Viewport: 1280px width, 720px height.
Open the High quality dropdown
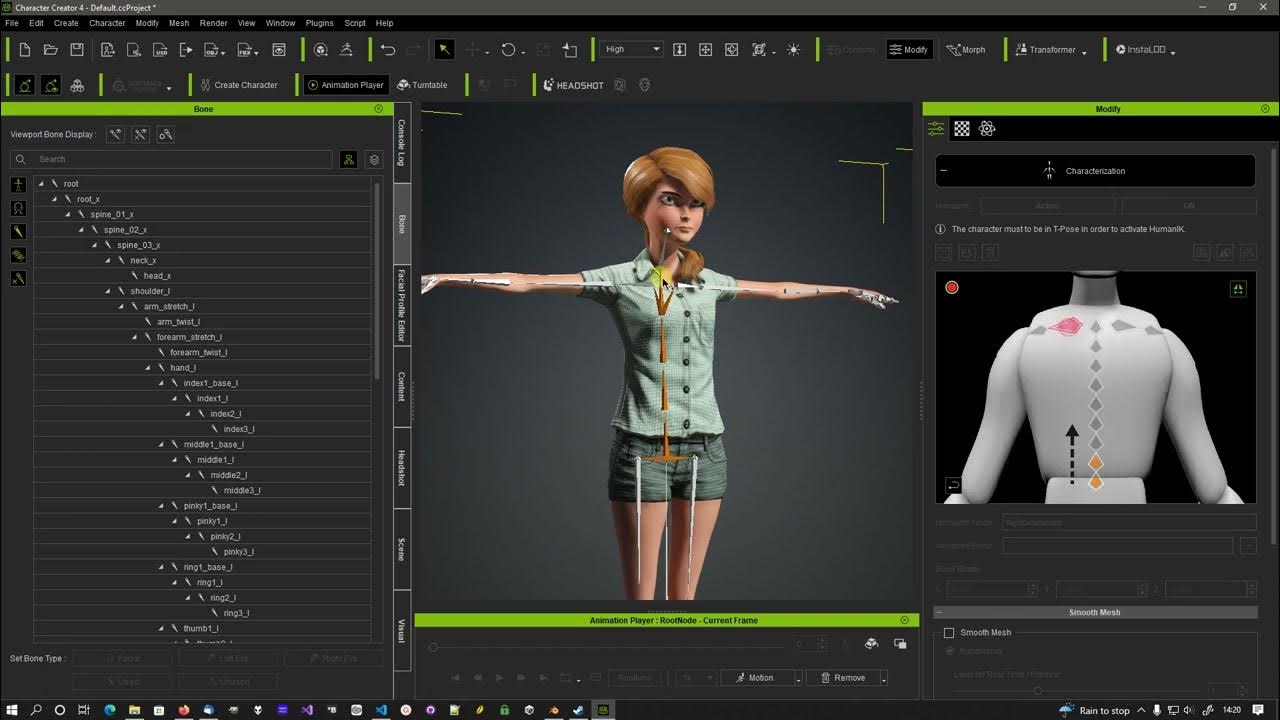[631, 49]
